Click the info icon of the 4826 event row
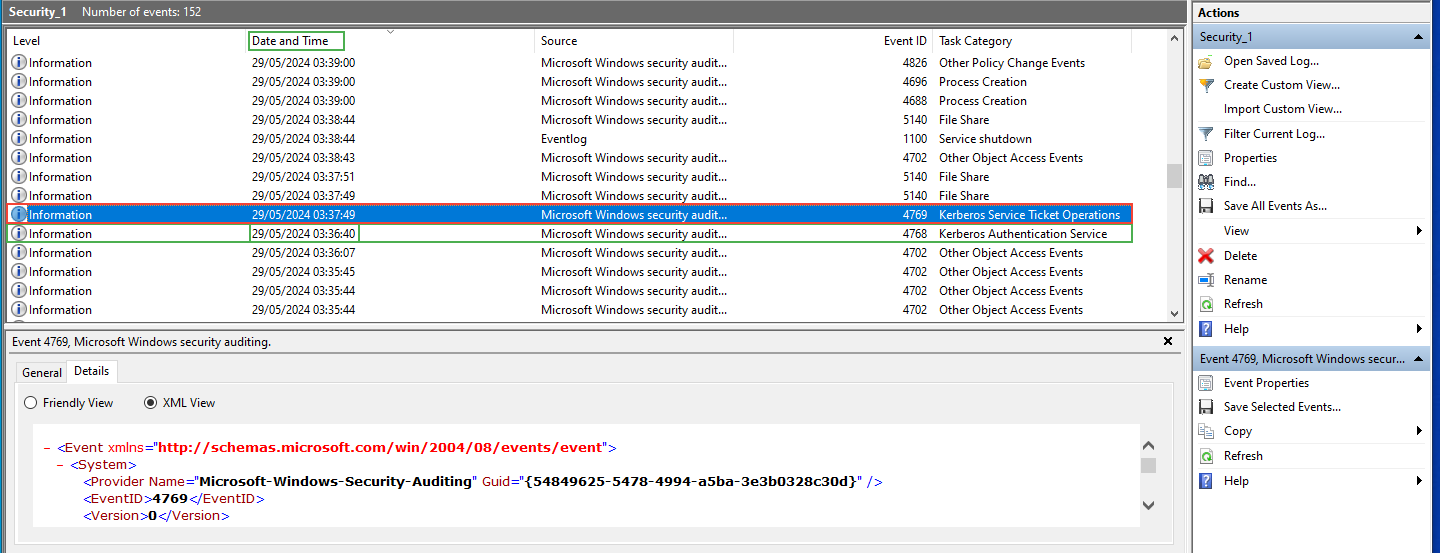Image resolution: width=1440 pixels, height=553 pixels. point(19,63)
